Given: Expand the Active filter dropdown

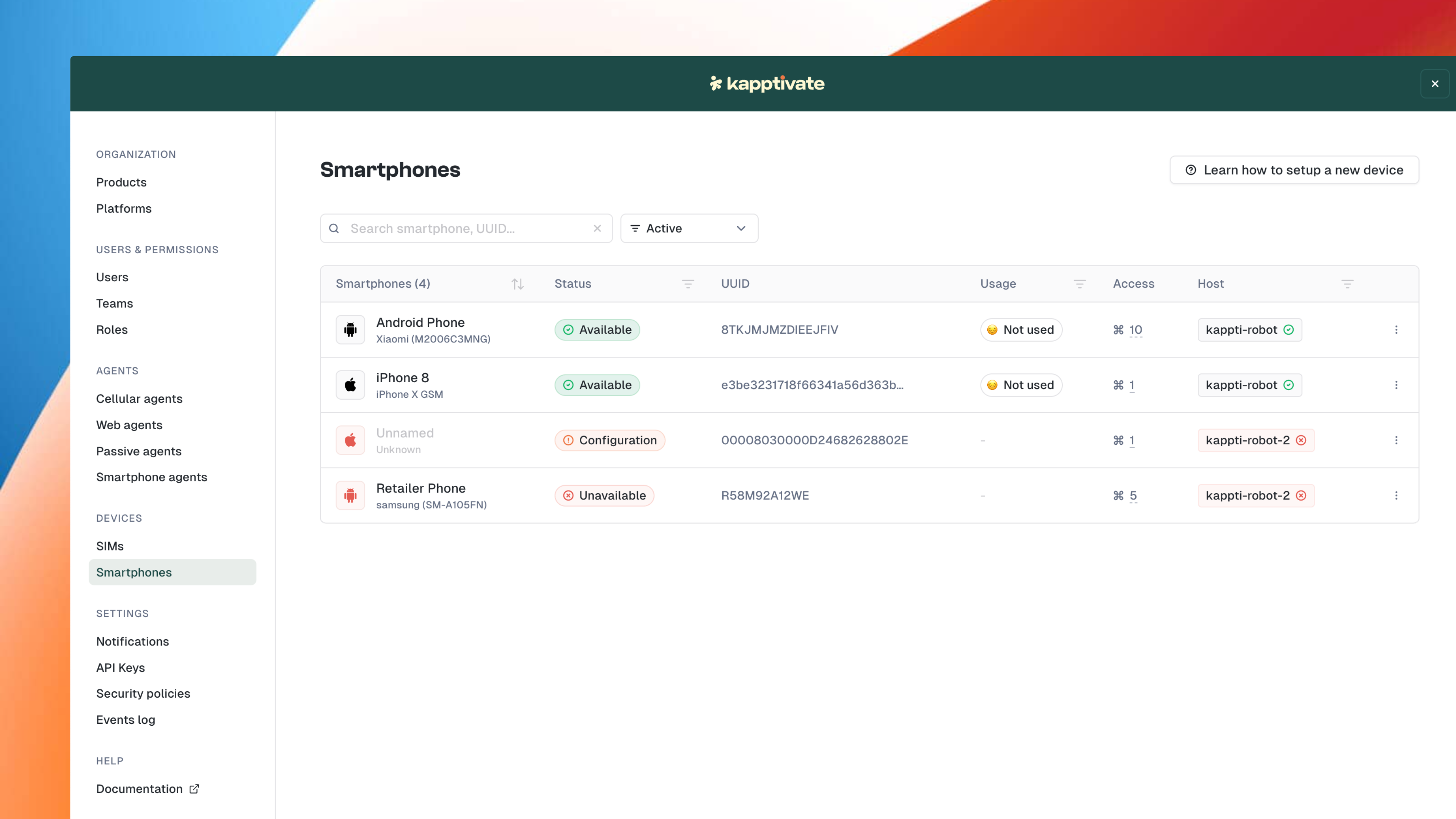Looking at the screenshot, I should [x=689, y=228].
